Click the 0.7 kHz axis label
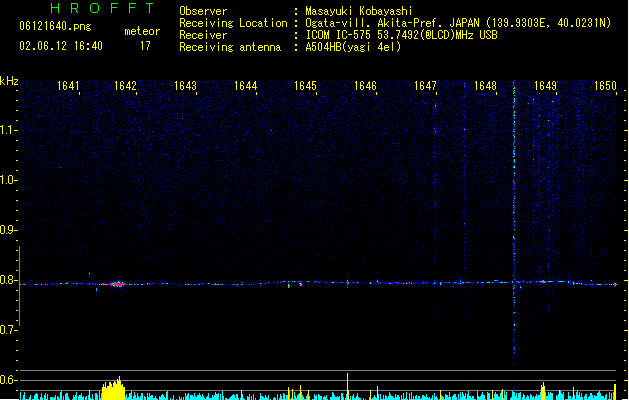 pos(7,330)
